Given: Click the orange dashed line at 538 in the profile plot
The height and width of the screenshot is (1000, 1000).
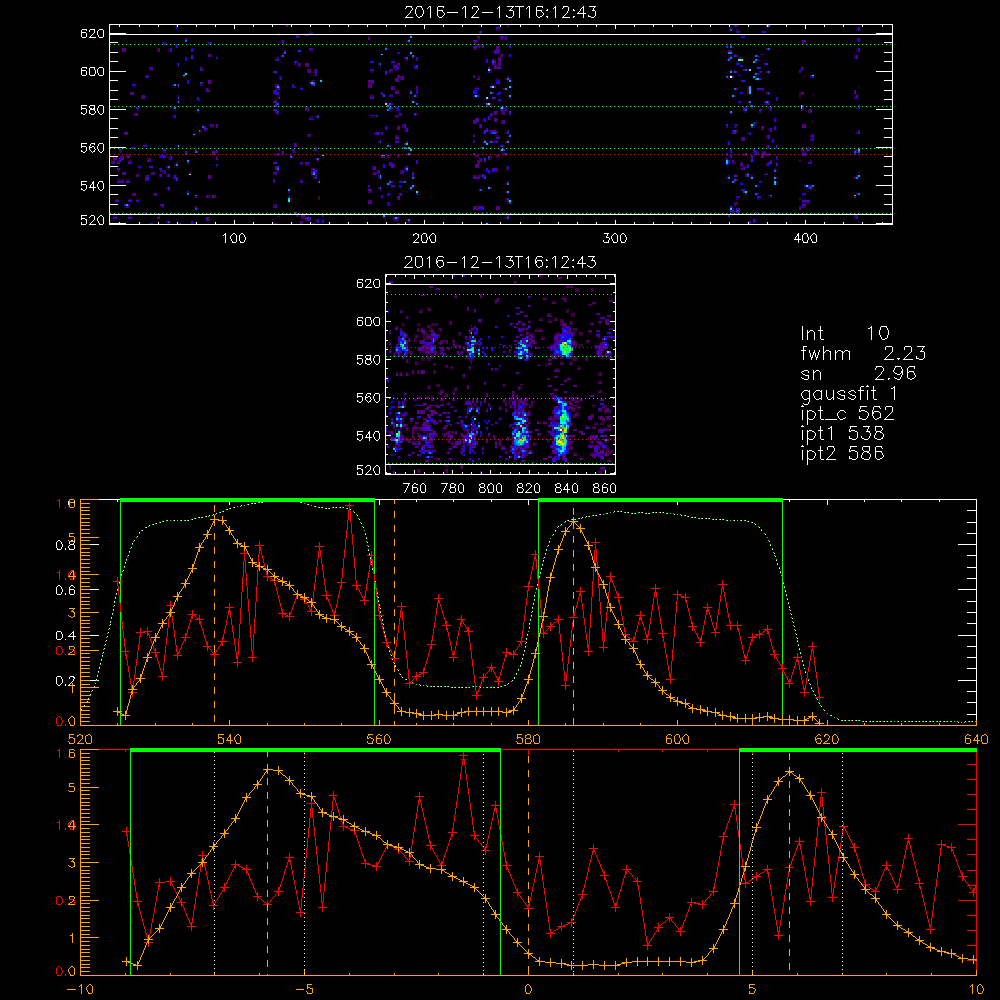Looking at the screenshot, I should pos(214,614).
